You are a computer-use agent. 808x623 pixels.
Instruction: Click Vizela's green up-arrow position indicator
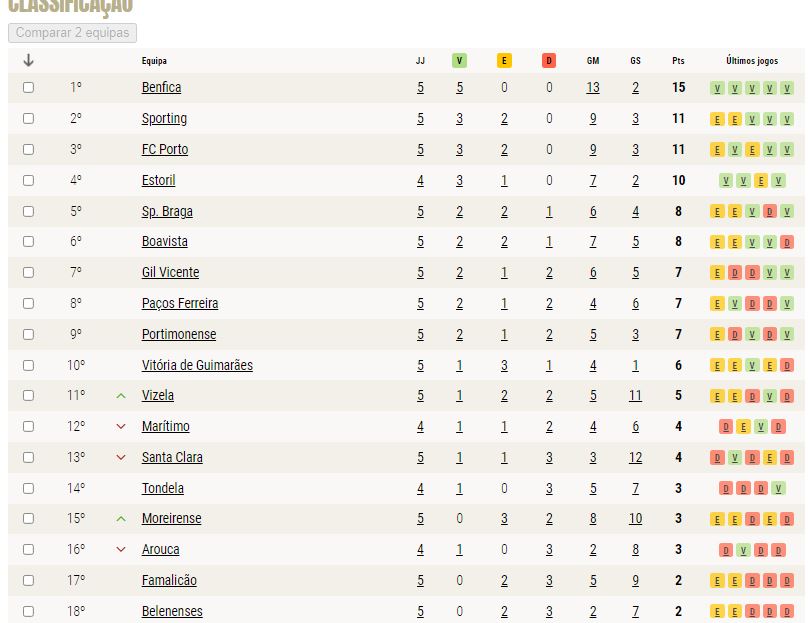[x=121, y=396]
